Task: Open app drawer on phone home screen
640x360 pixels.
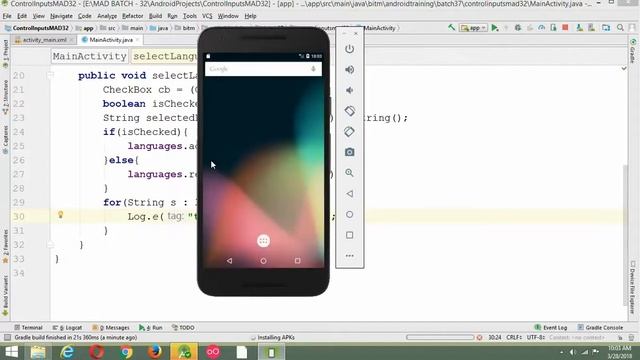Action: [263, 241]
